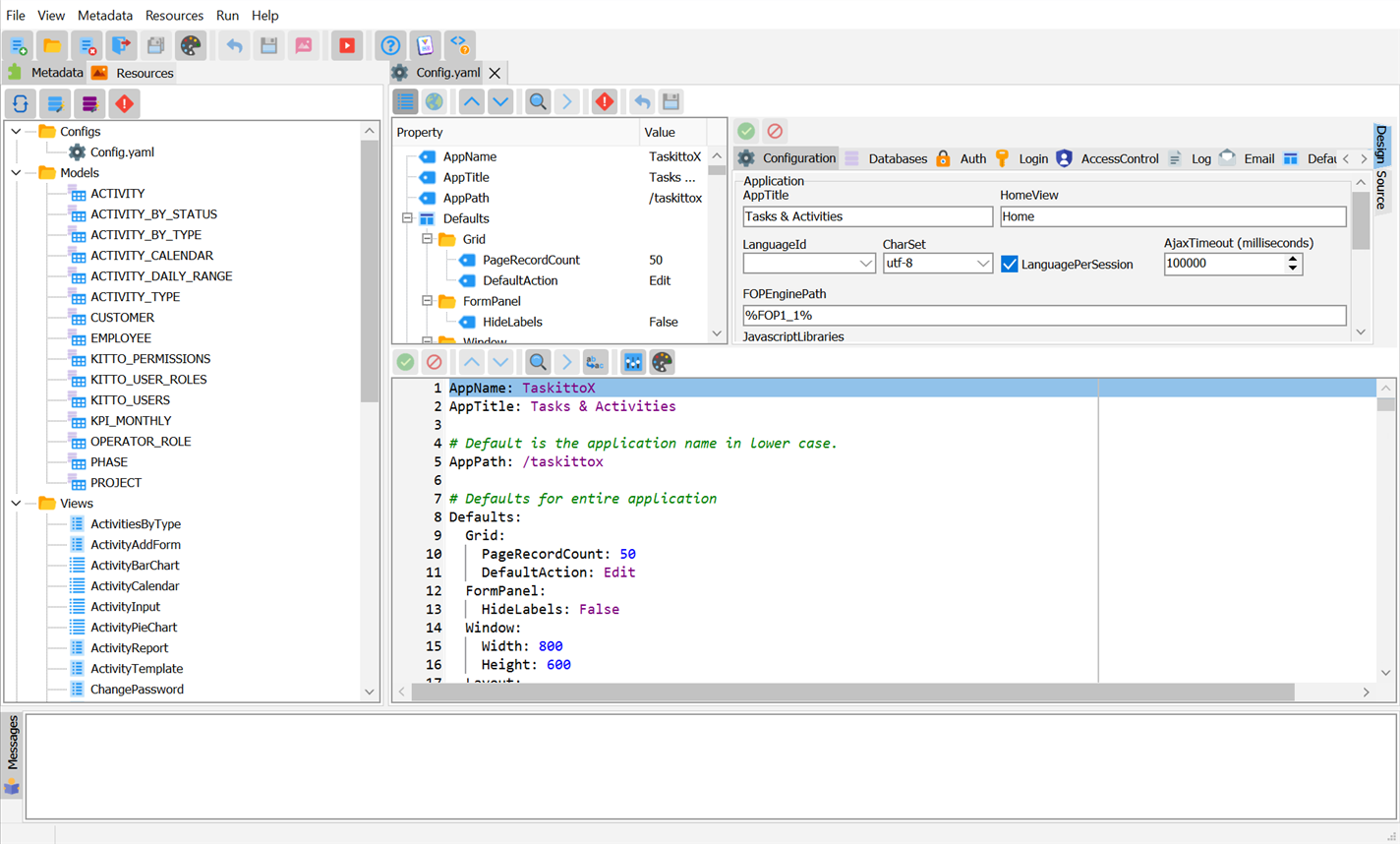Click the magnifier search icon in designer toolbar
The image size is (1400, 844).
click(x=538, y=101)
